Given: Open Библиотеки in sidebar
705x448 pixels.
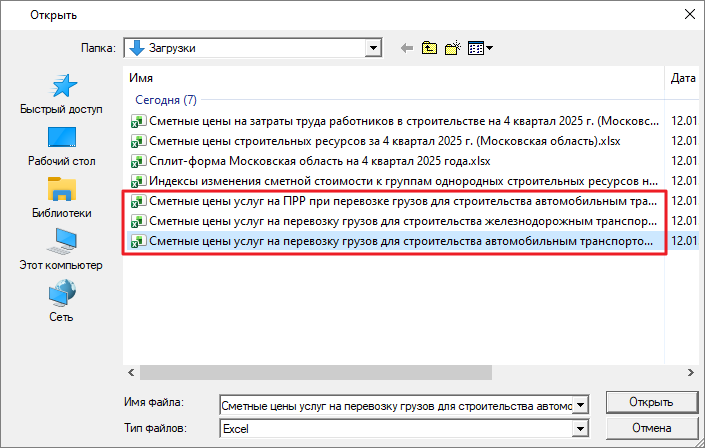Looking at the screenshot, I should [62, 197].
